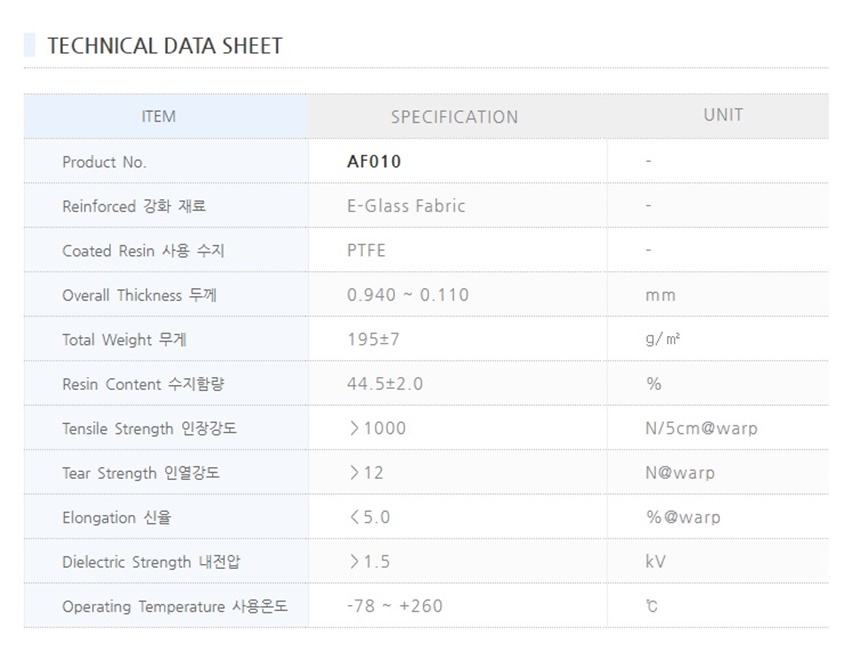Select the 44.5±2.0 resin content value
Viewport: 860px width, 652px height.
pos(385,384)
